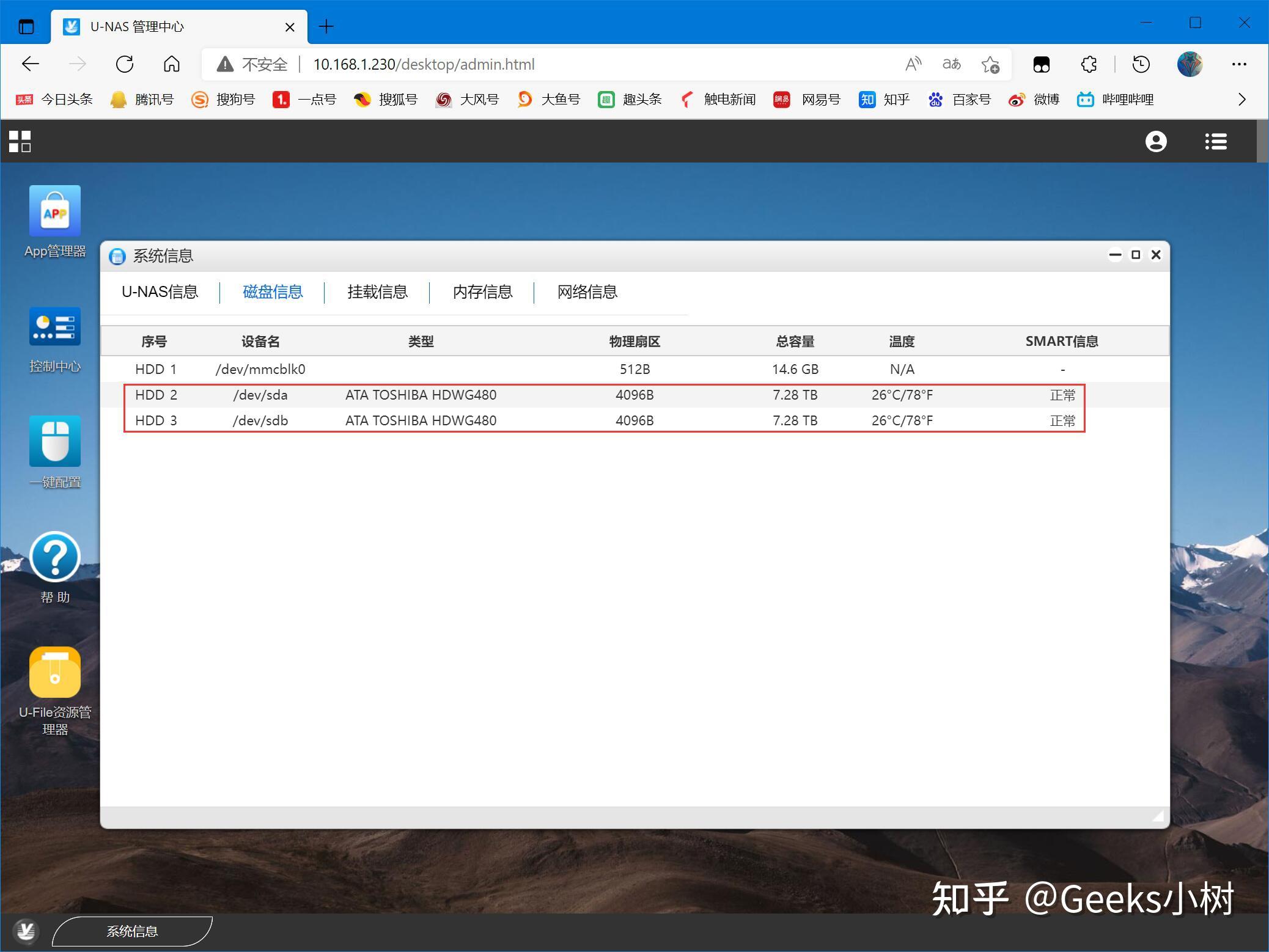The image size is (1269, 952).
Task: Select the 网络信息 tab
Action: (587, 292)
